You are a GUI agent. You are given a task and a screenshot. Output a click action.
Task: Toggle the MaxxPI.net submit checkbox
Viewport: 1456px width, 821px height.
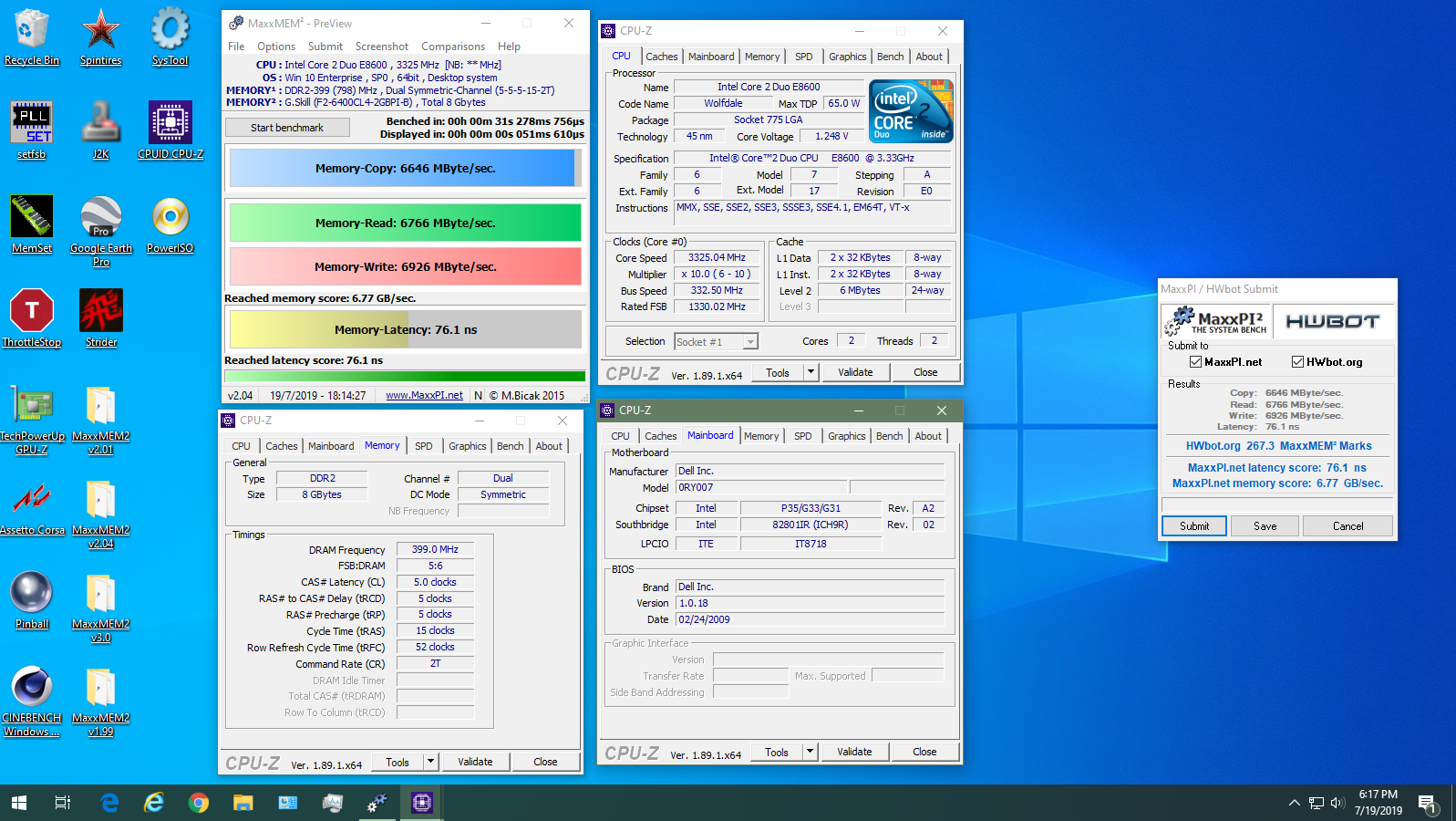1195,362
